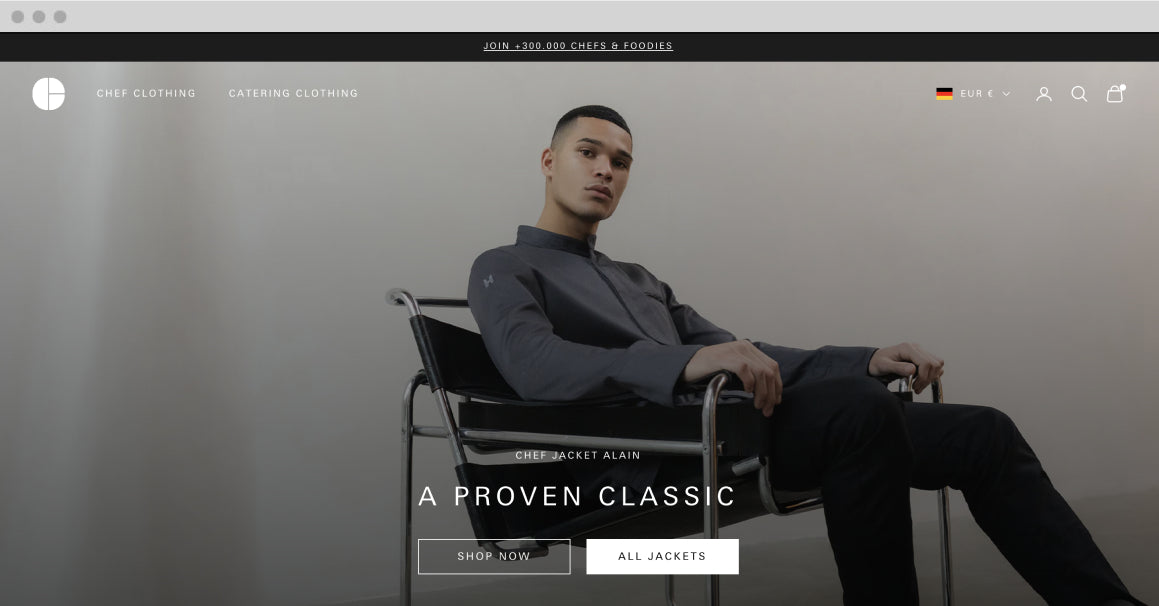
Task: Click the third gray window dot
Action: 61,16
